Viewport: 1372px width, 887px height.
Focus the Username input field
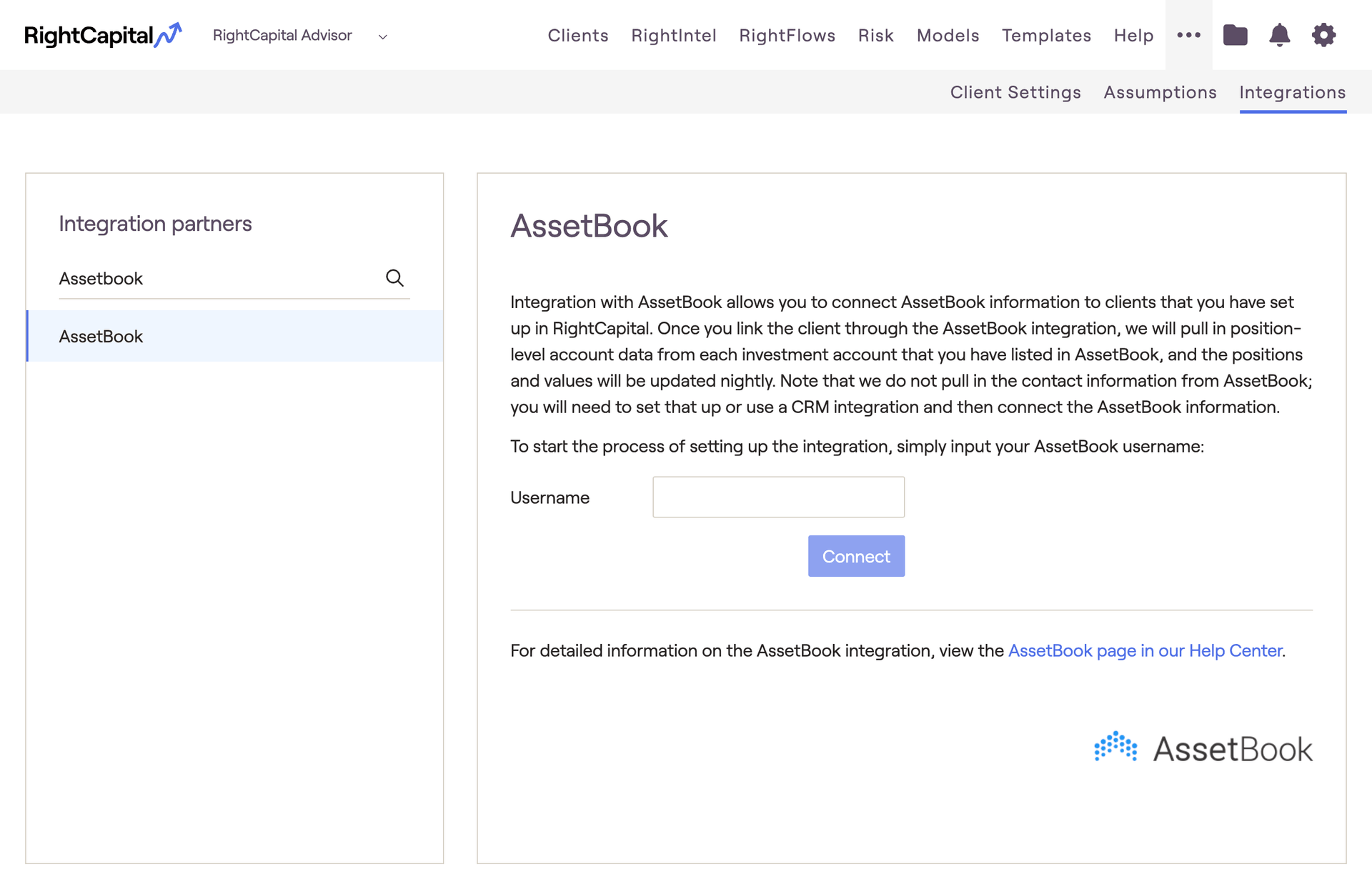778,497
